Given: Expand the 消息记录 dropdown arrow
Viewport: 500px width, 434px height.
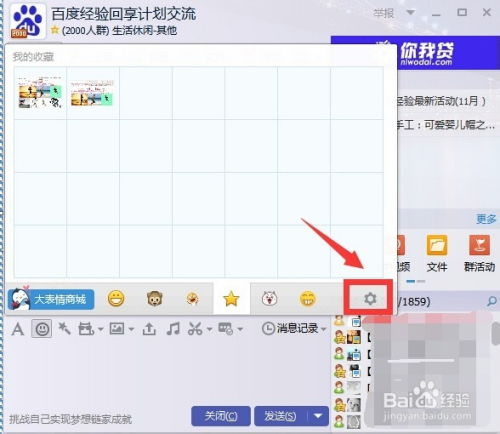Looking at the screenshot, I should pos(323,330).
